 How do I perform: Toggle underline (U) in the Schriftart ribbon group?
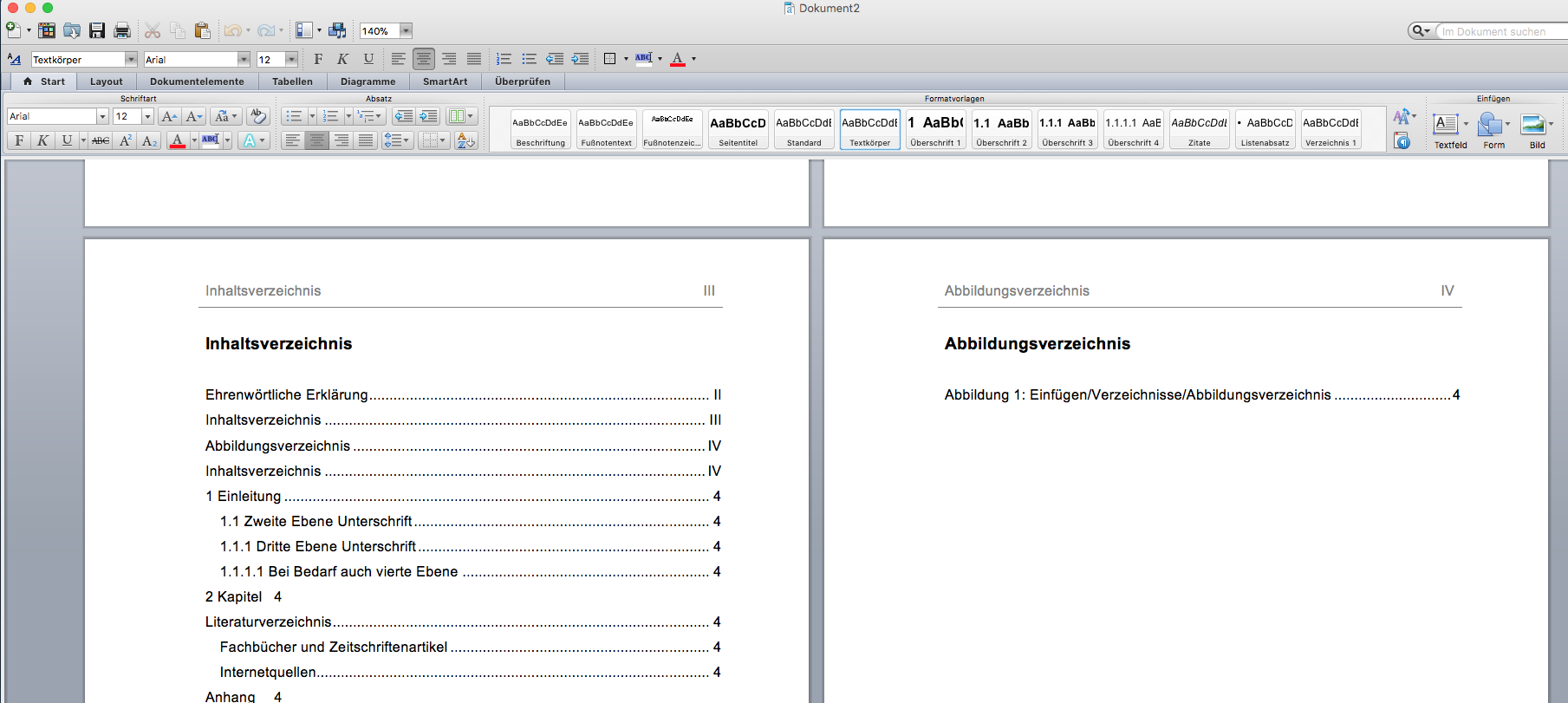click(x=67, y=140)
